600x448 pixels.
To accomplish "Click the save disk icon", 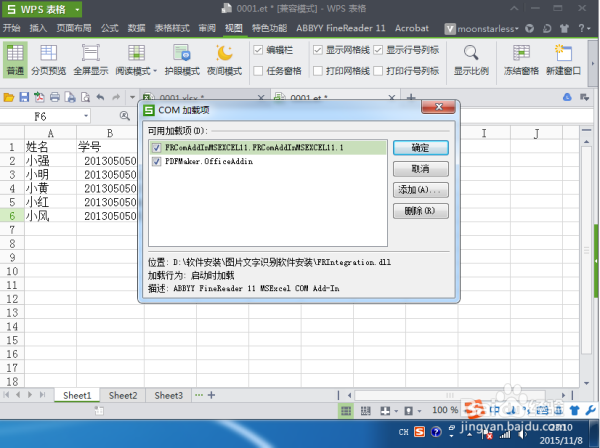I will 24,98.
